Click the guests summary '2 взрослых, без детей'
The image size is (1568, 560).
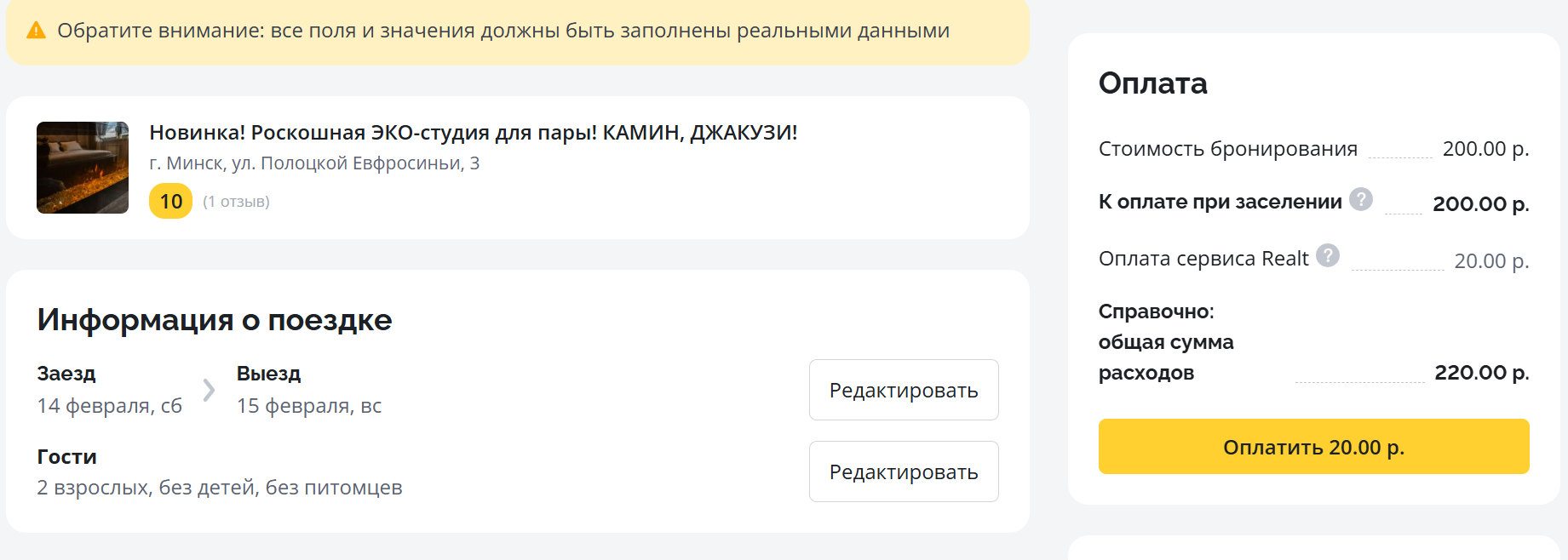219,488
